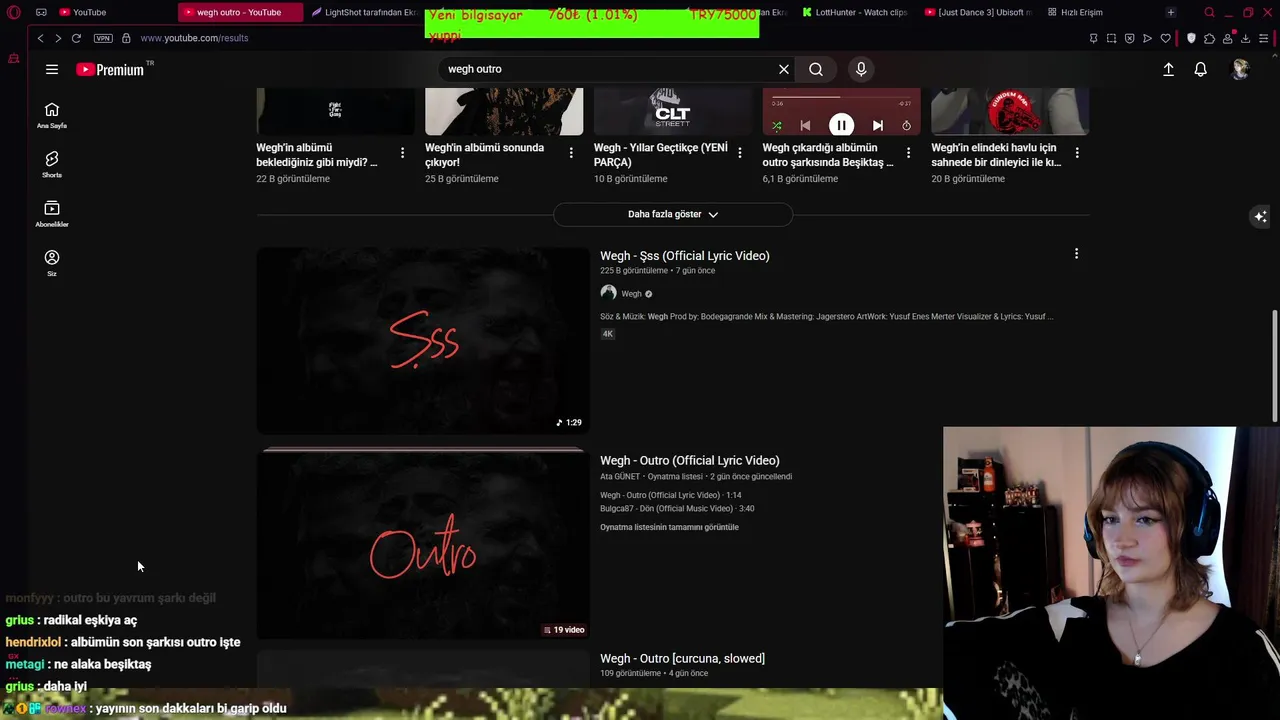Open the extensions cube icon
This screenshot has height=720, width=1280.
1209,38
